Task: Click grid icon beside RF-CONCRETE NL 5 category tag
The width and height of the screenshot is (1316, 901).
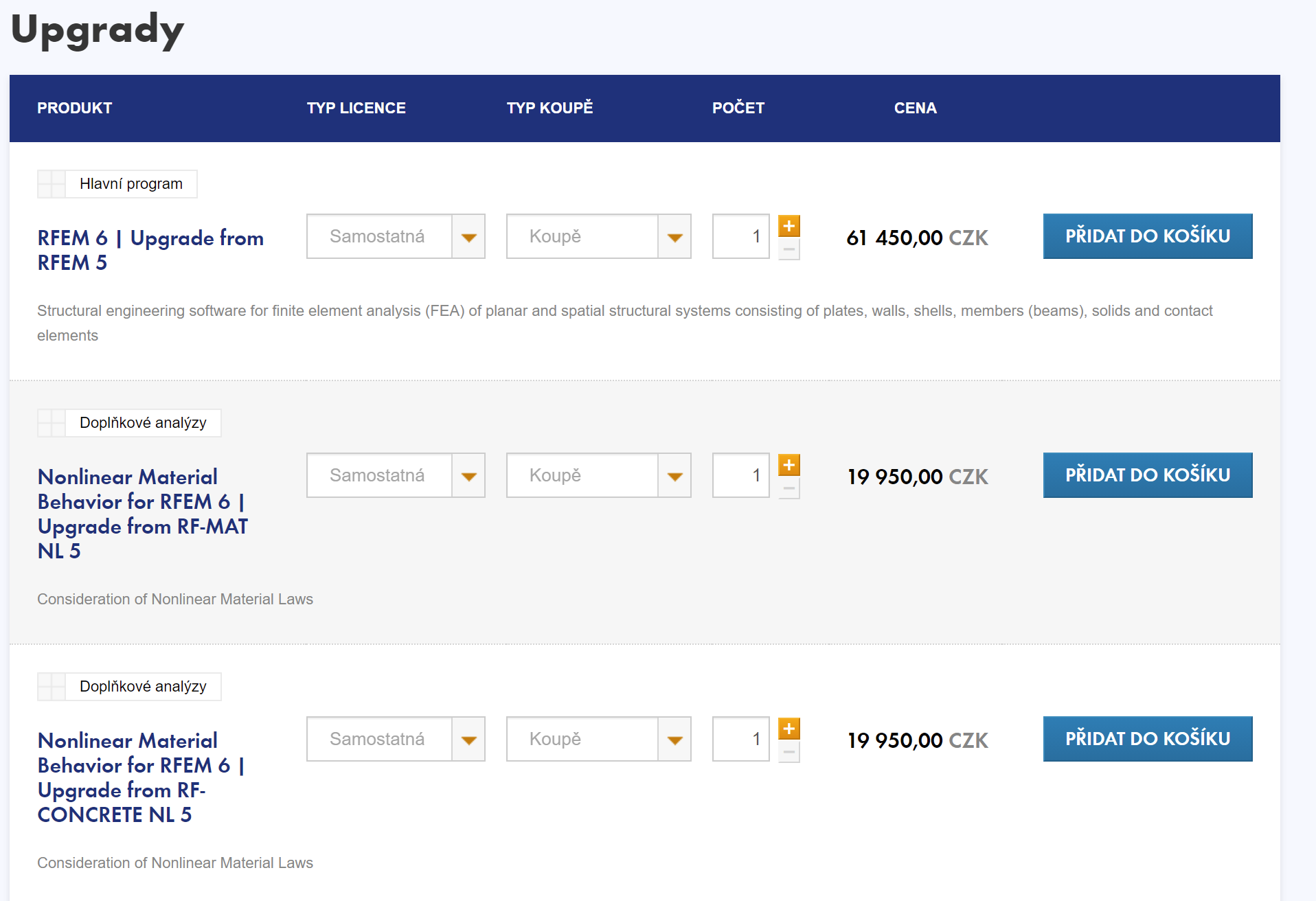Action: click(x=52, y=687)
